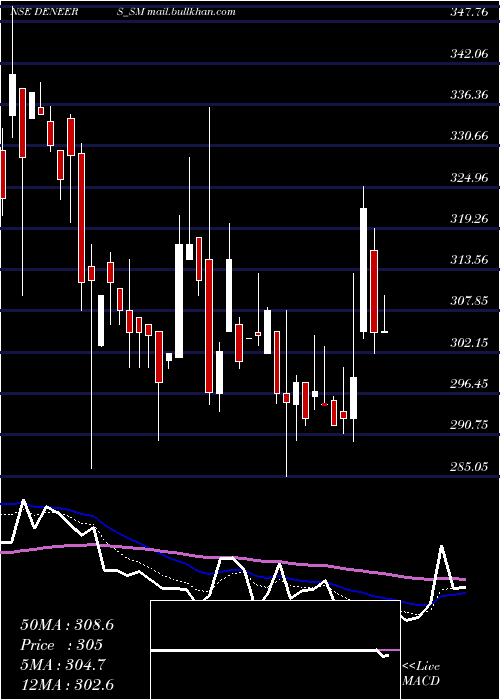The width and height of the screenshot is (500, 700).
Task: Click the 285.05 price axis label
Action: pos(469,467)
